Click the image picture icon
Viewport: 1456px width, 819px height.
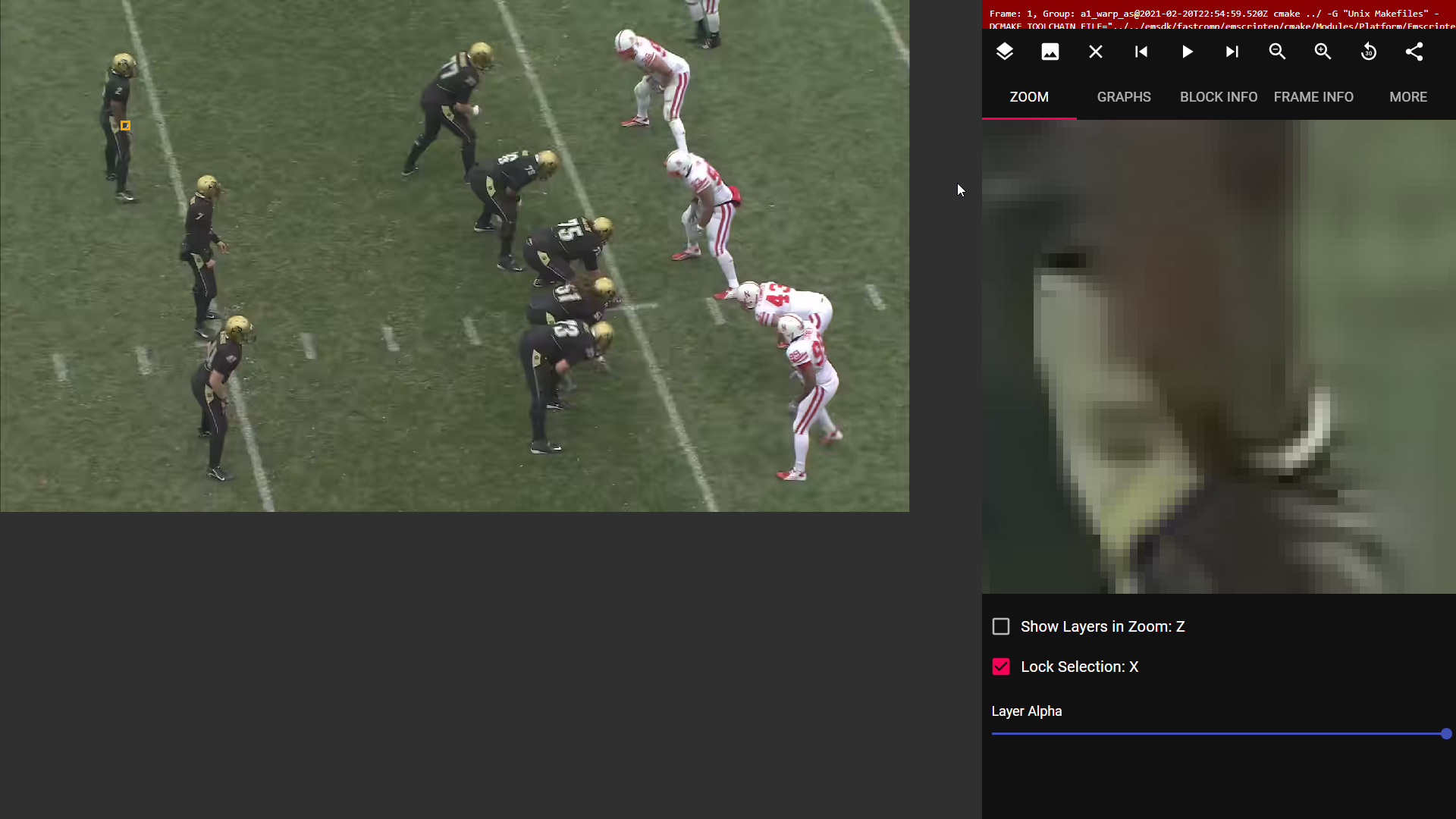(x=1050, y=52)
